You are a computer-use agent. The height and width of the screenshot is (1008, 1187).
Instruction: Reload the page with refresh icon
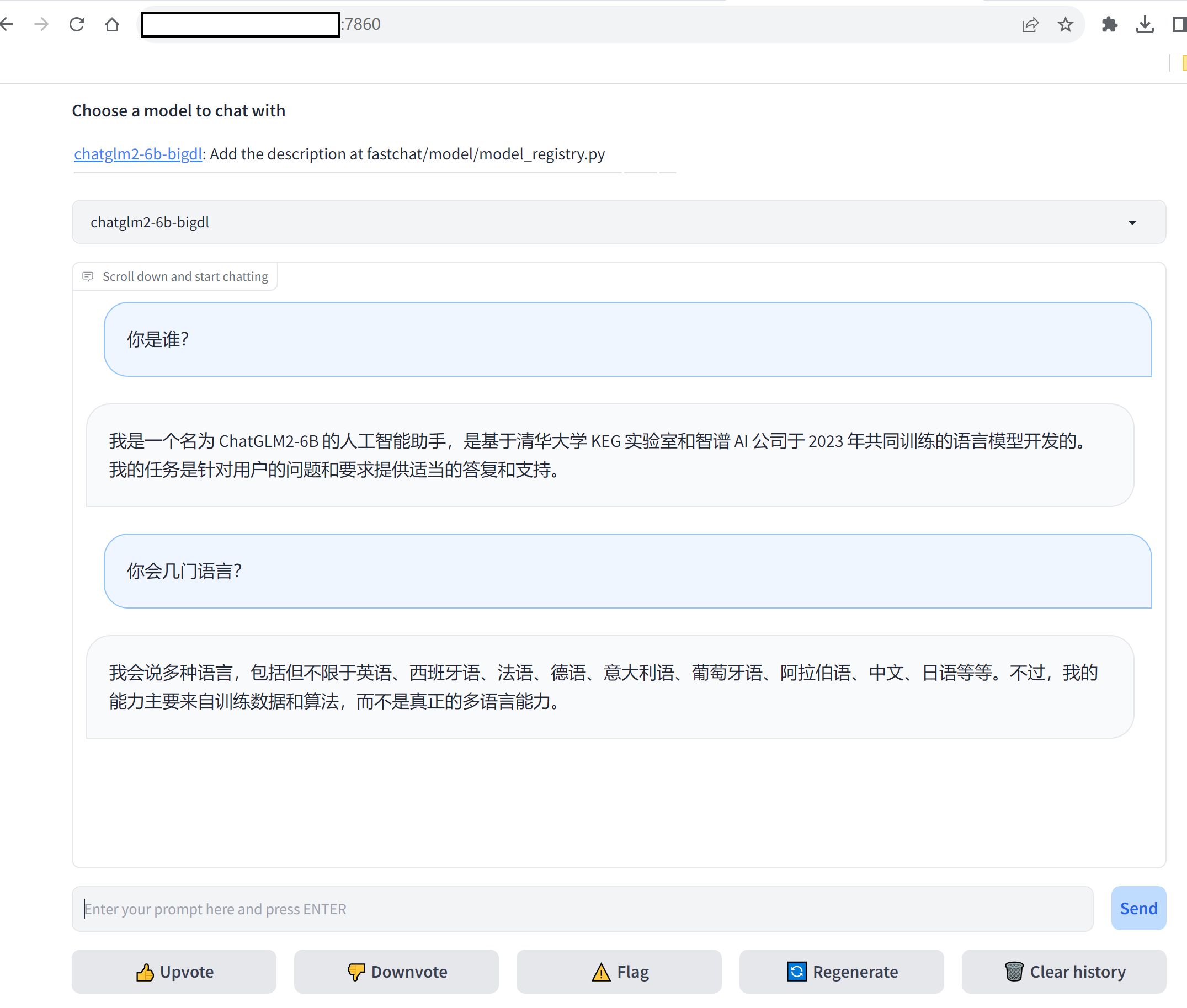pyautogui.click(x=77, y=24)
